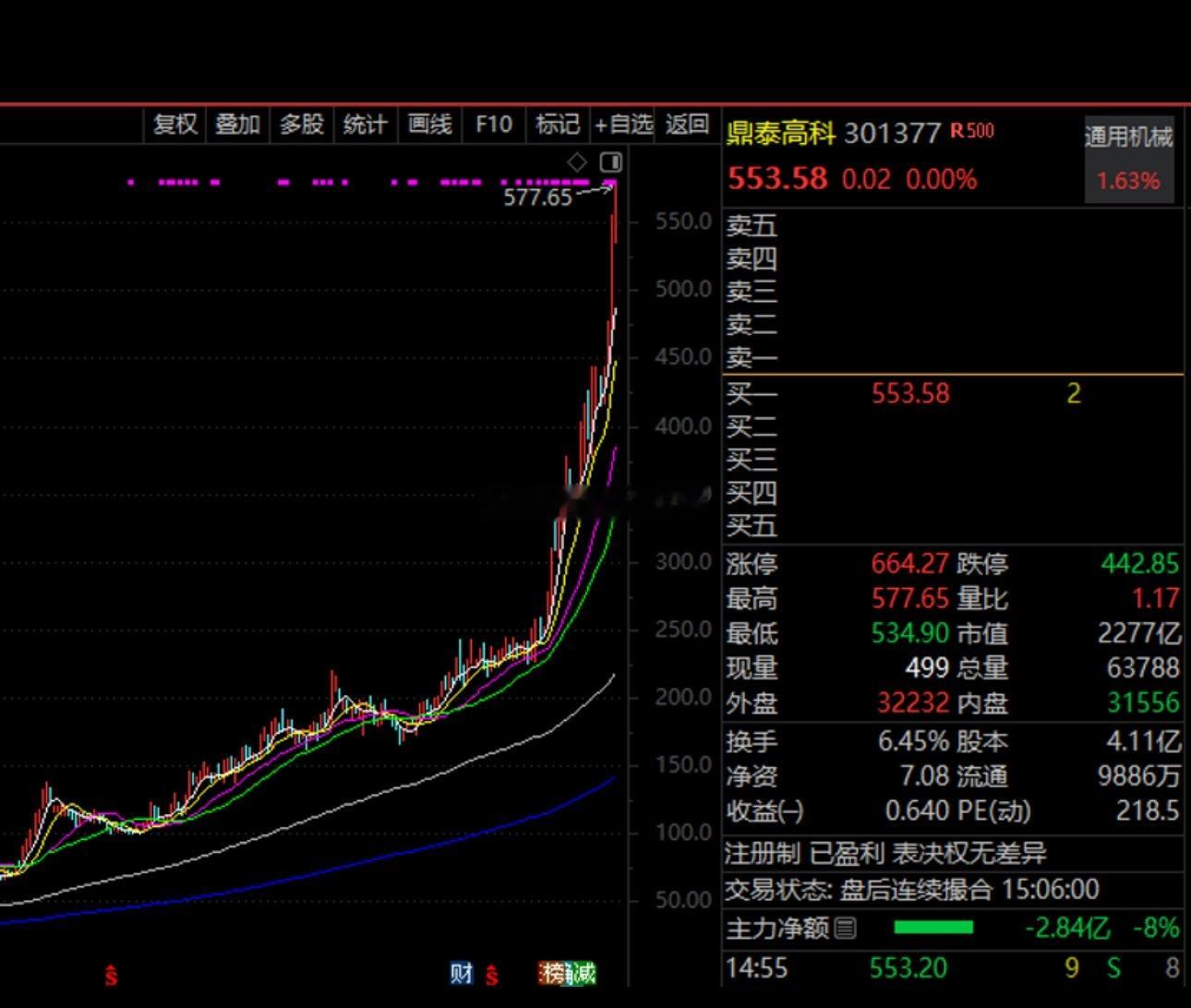The width and height of the screenshot is (1191, 1008).
Task: Click the 涨停 limit-up value 664.27
Action: (x=910, y=563)
